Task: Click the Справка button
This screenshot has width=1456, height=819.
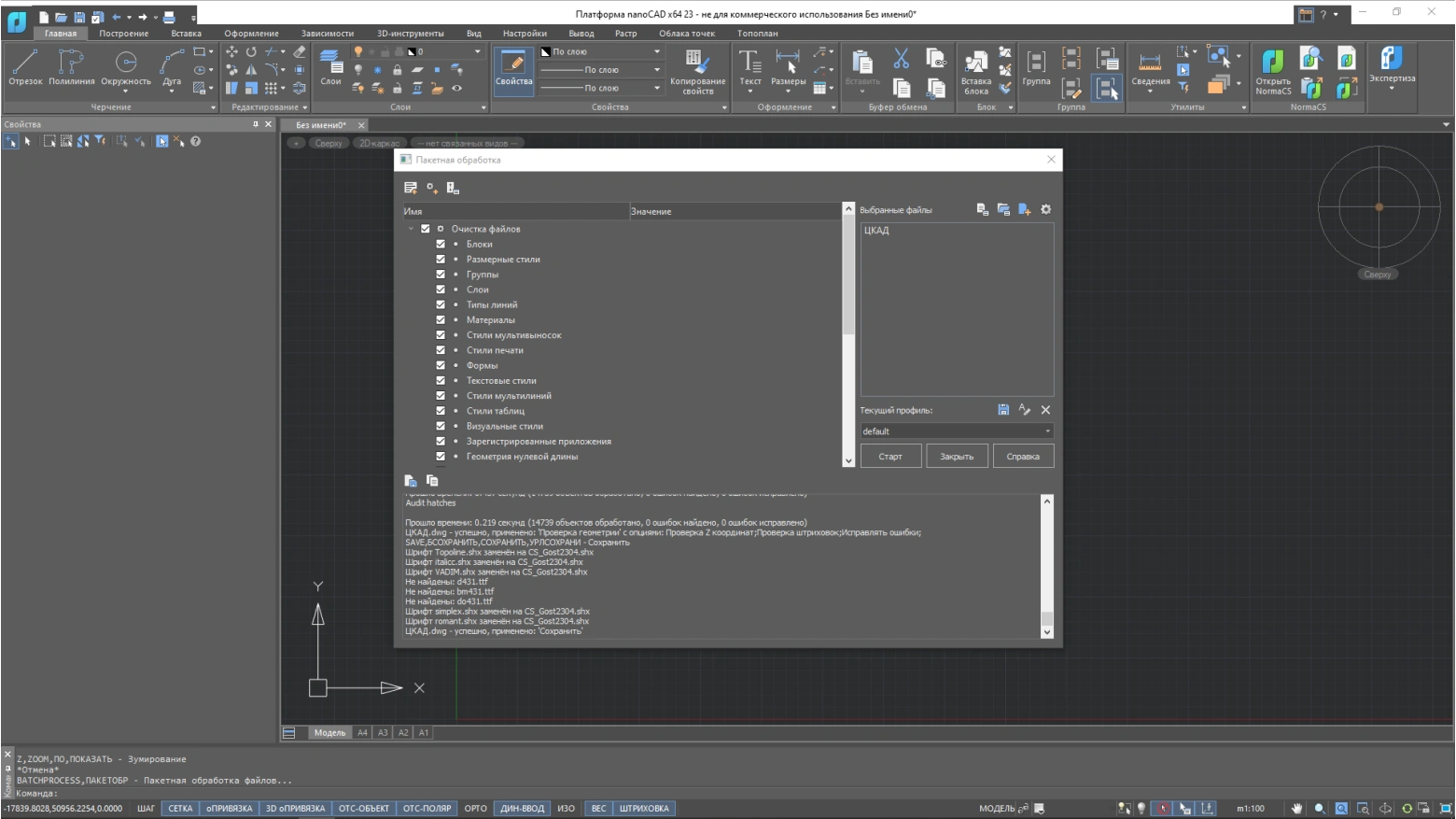Action: pyautogui.click(x=1023, y=457)
